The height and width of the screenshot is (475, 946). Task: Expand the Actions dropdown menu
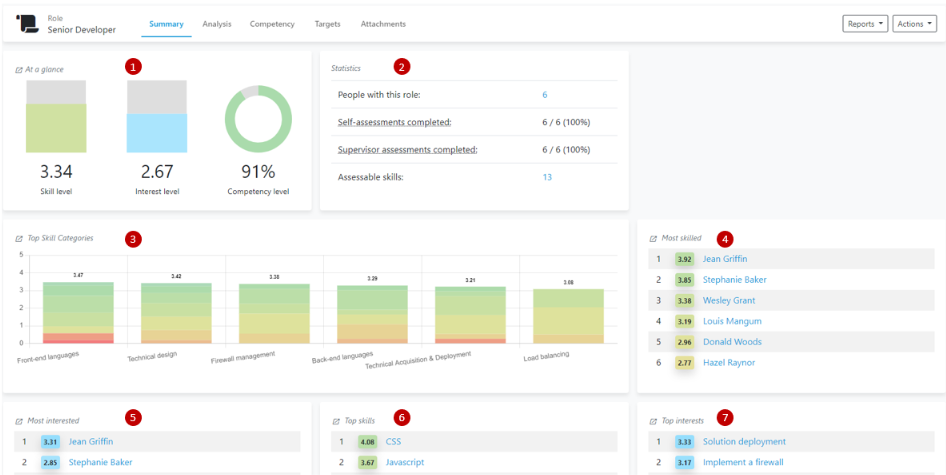915,24
